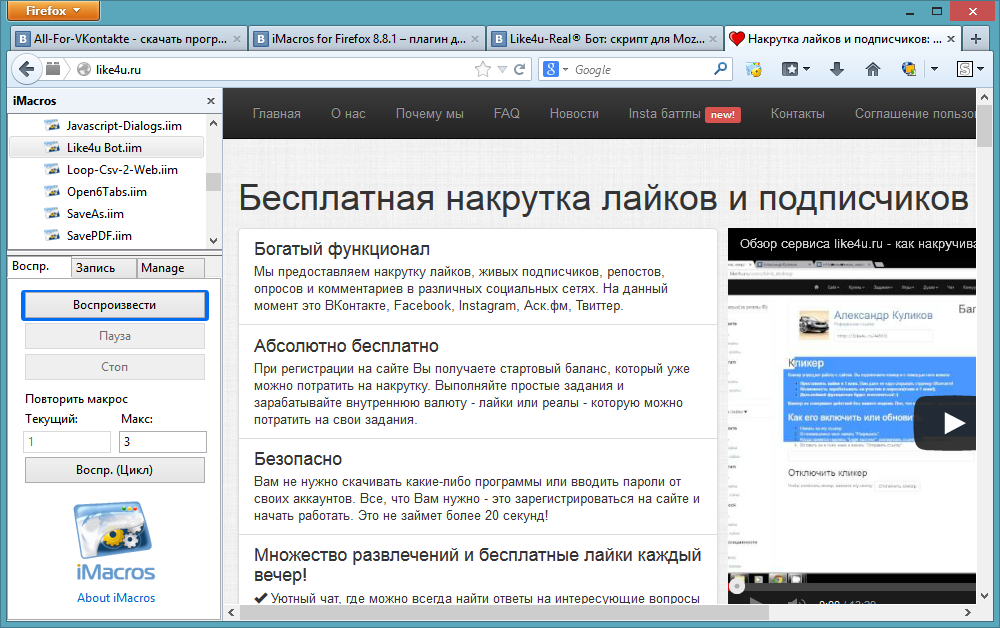Open the Insta баттлы navigation link
1000x628 pixels.
click(684, 113)
